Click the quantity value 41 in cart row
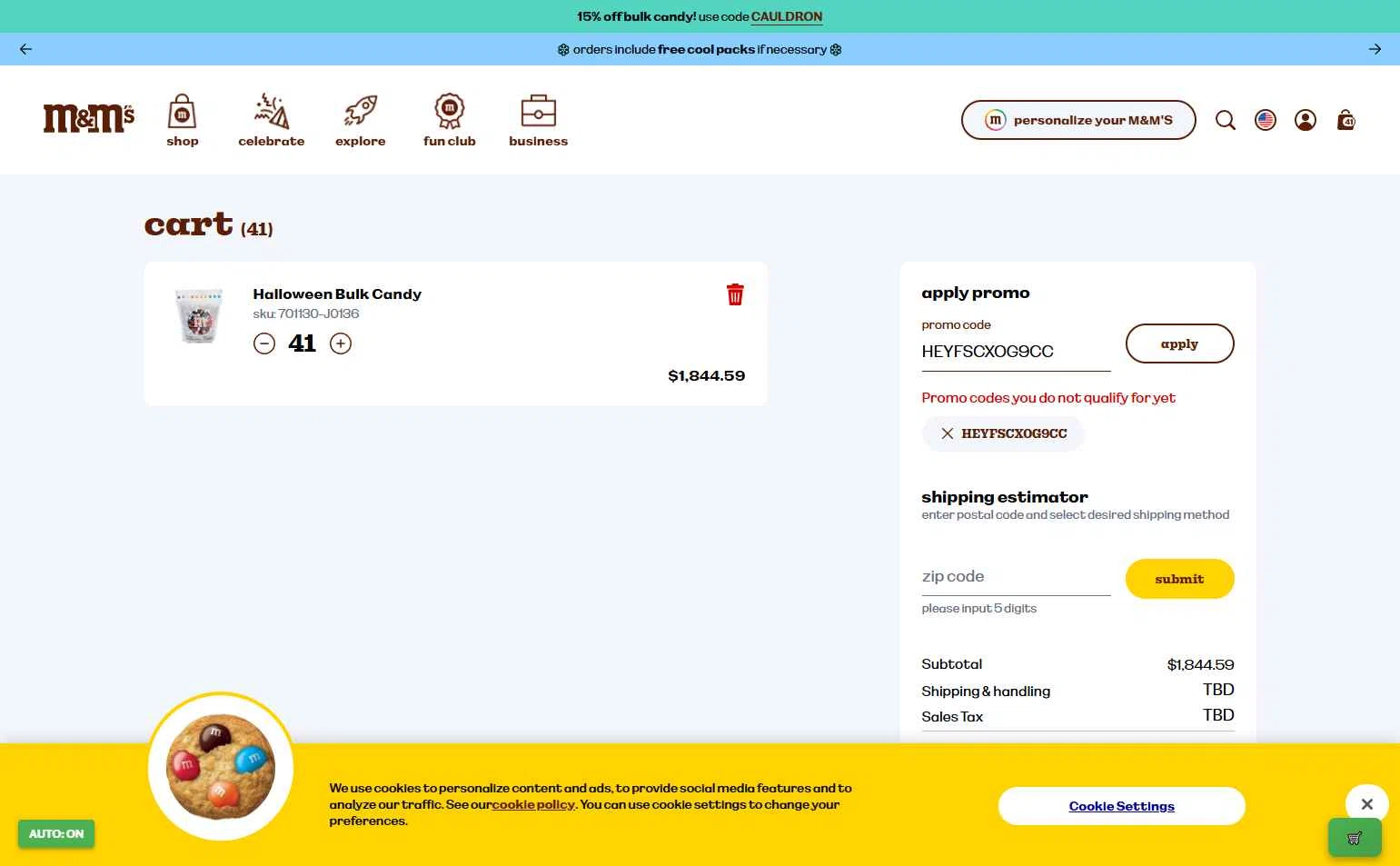 click(303, 343)
